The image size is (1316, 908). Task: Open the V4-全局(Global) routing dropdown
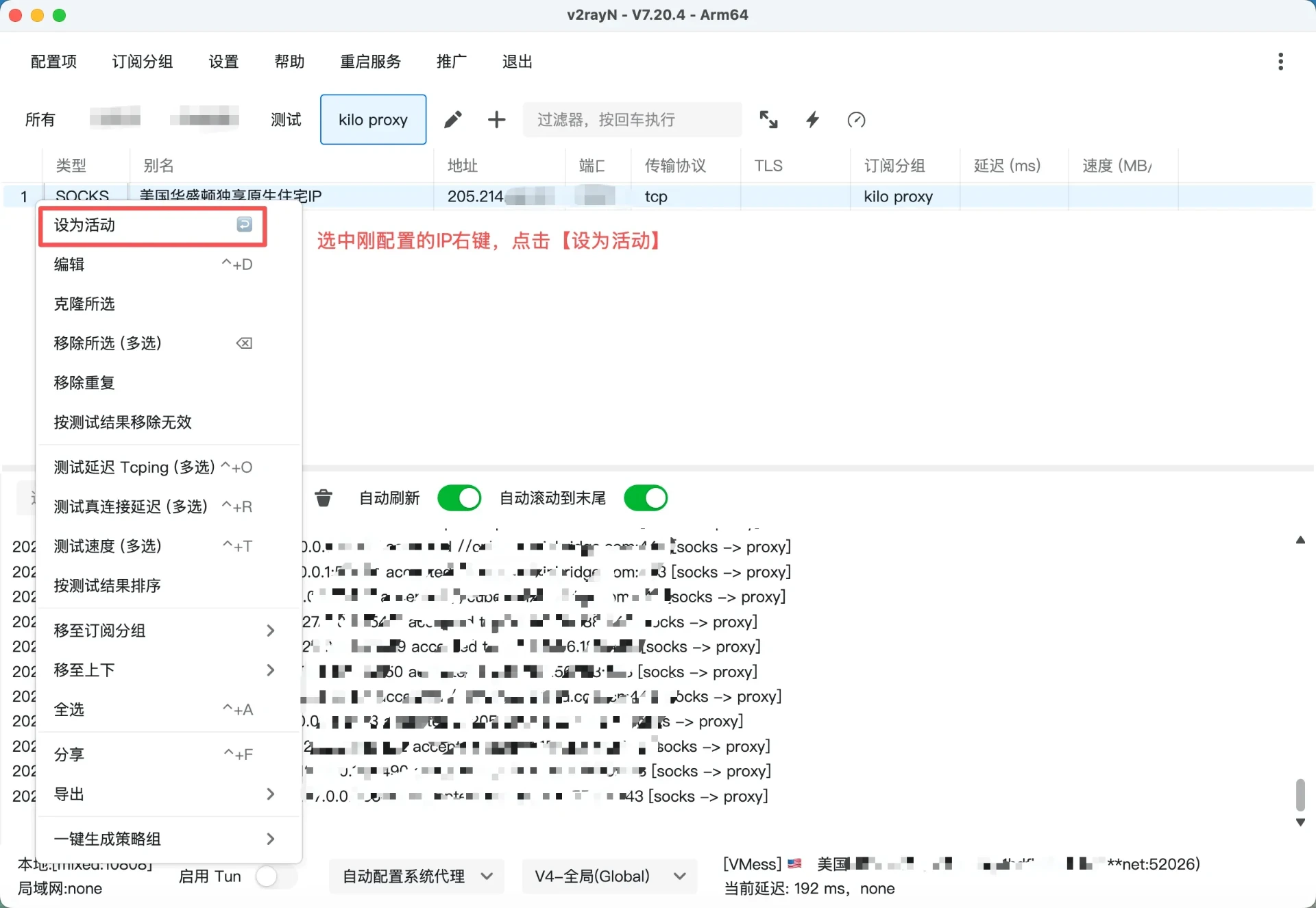[x=609, y=876]
